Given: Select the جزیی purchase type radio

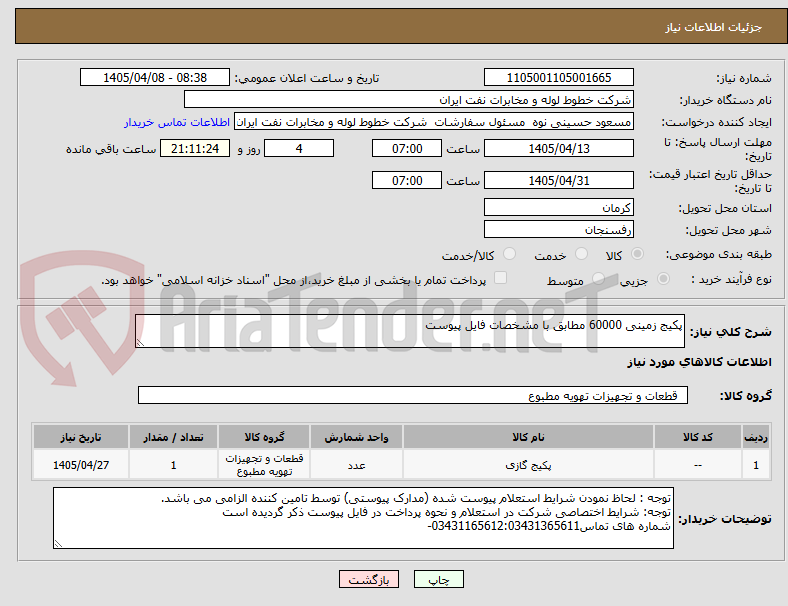Looking at the screenshot, I should tap(663, 278).
